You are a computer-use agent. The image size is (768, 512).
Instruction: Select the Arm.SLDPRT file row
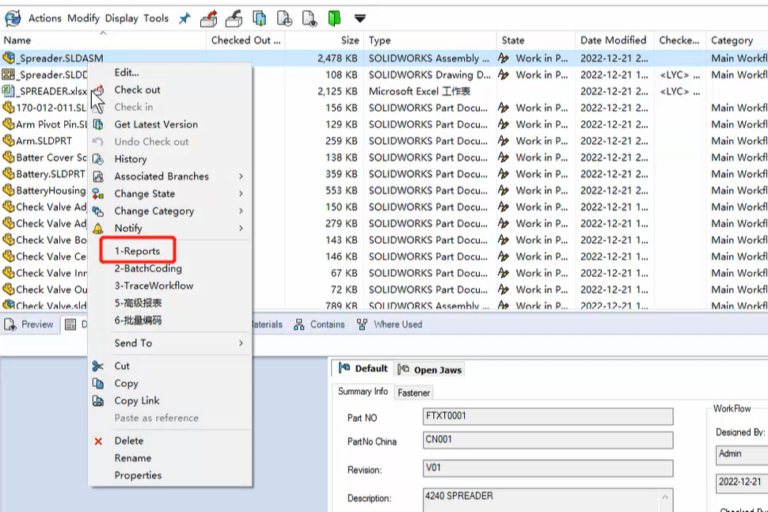point(384,141)
